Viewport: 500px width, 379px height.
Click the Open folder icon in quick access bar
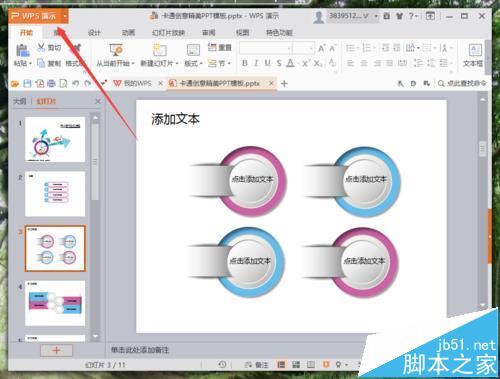[x=15, y=84]
